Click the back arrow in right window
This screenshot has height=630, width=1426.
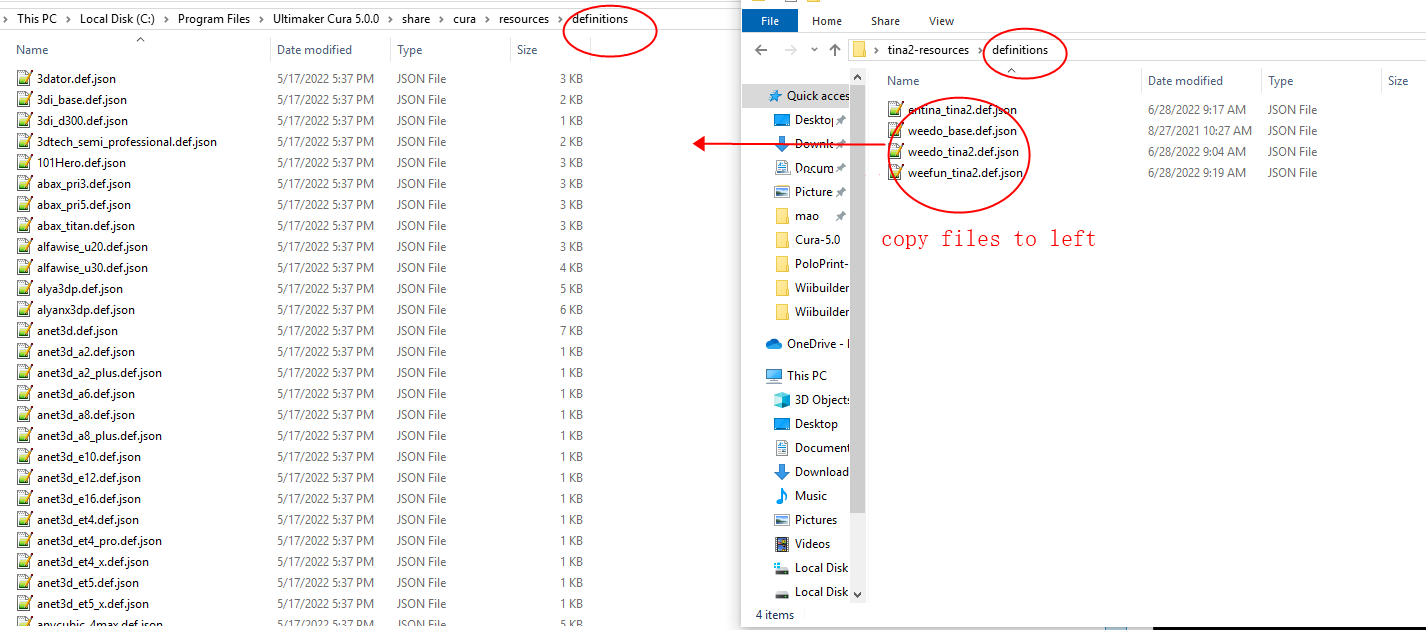coord(761,50)
